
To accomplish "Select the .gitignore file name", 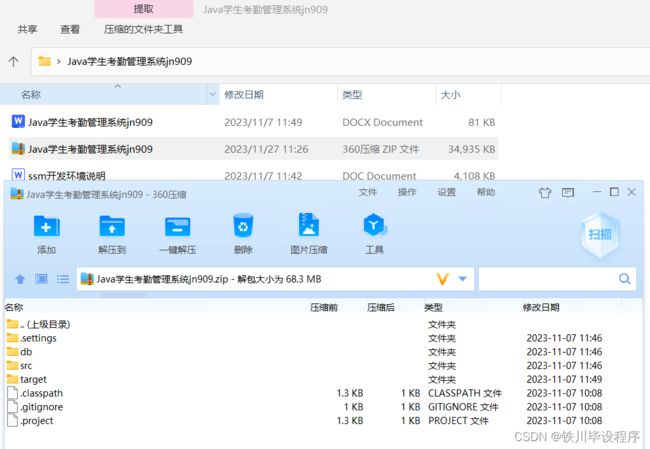I will click(41, 407).
